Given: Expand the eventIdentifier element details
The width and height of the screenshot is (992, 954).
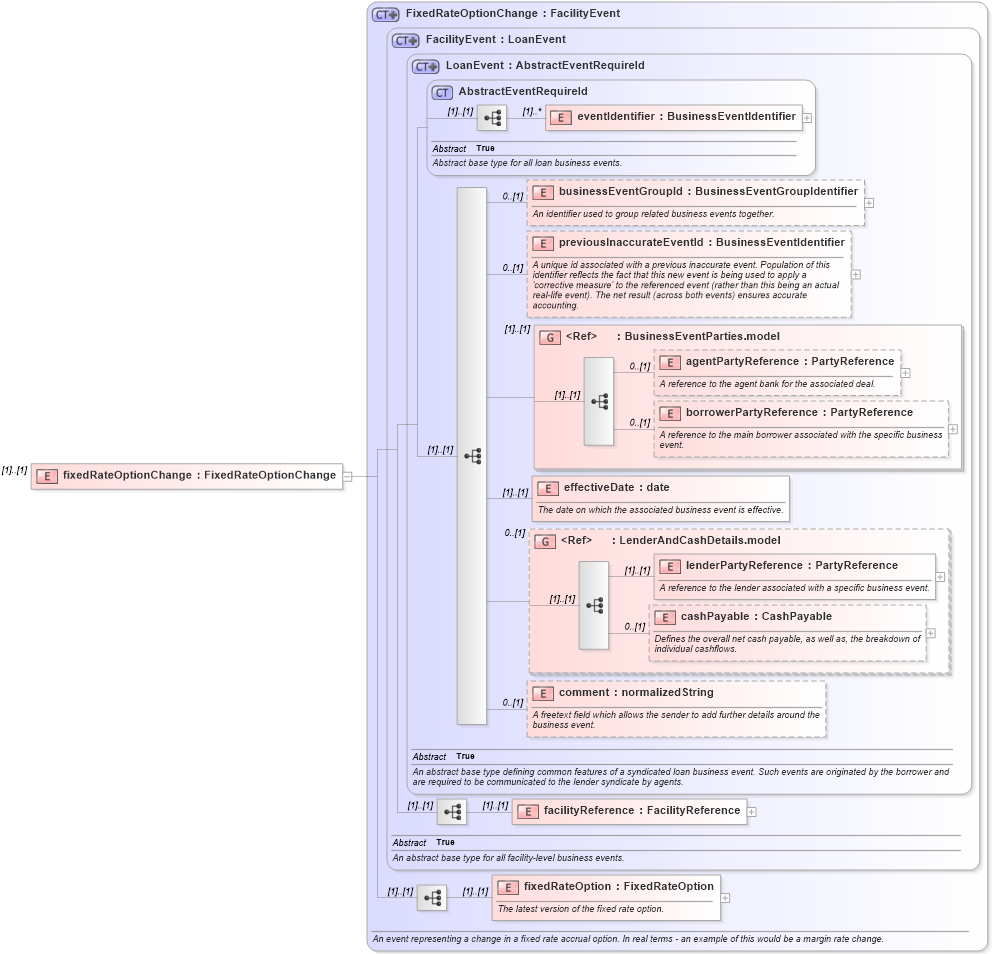Looking at the screenshot, I should tap(806, 117).
